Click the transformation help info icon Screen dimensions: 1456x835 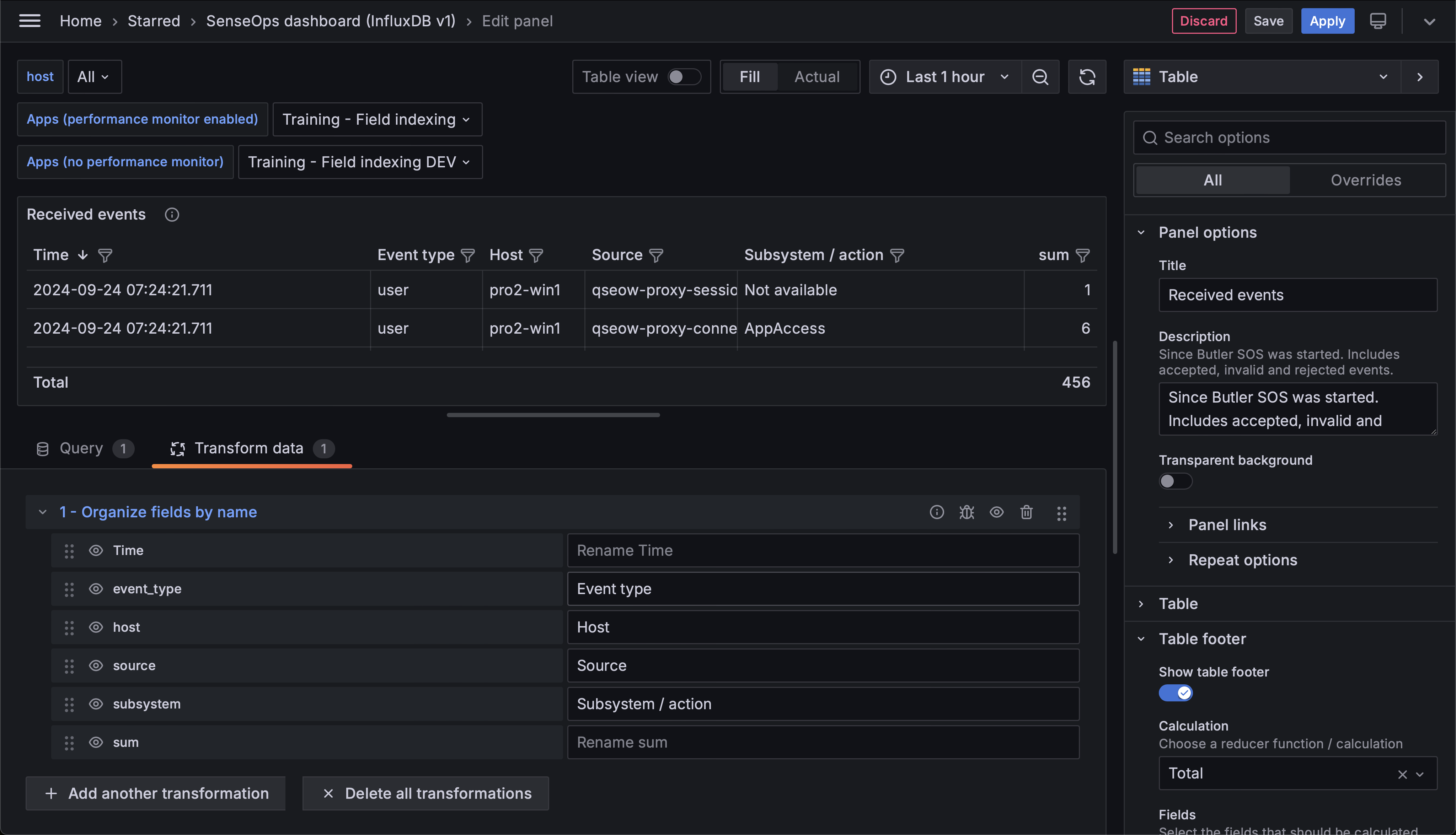936,512
